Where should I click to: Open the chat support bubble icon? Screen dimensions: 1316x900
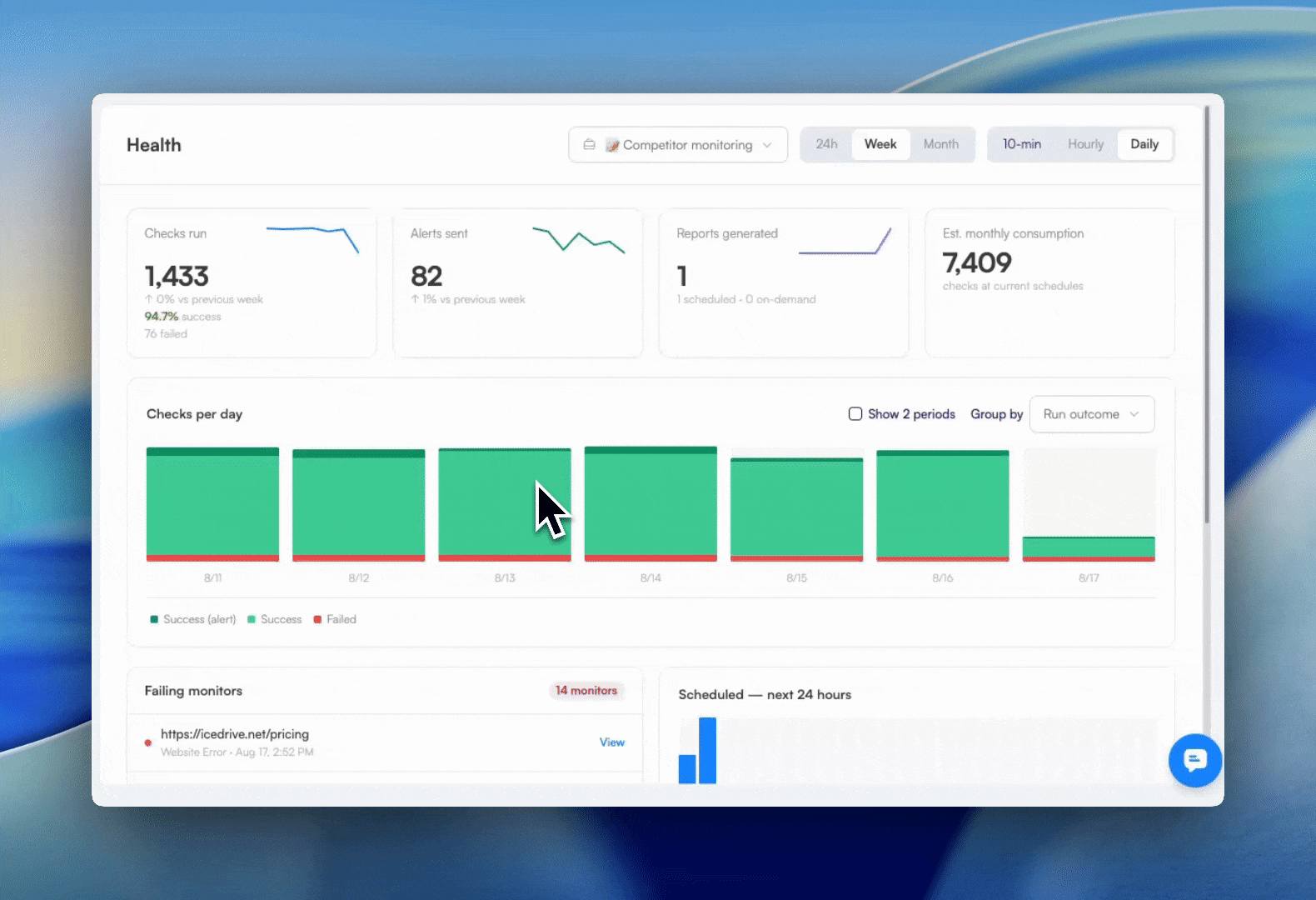[1194, 760]
